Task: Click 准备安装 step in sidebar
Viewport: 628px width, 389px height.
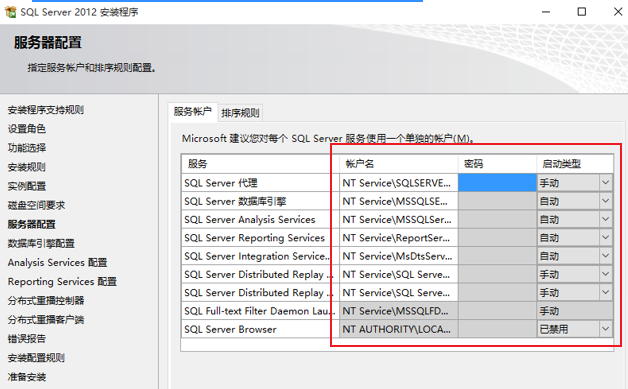Action: tap(27, 377)
